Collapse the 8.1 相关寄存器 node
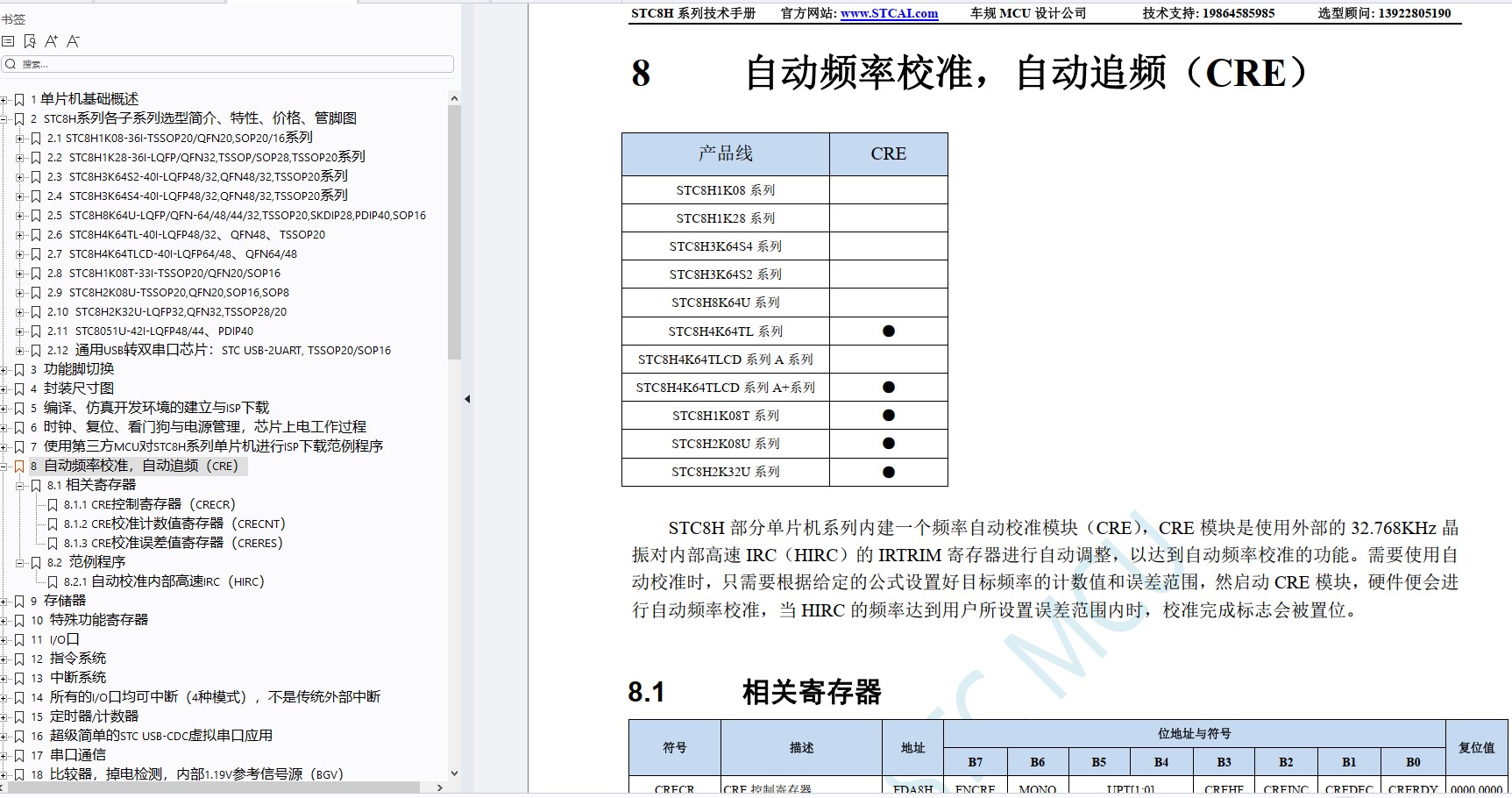The image size is (1512, 798). click(x=20, y=486)
